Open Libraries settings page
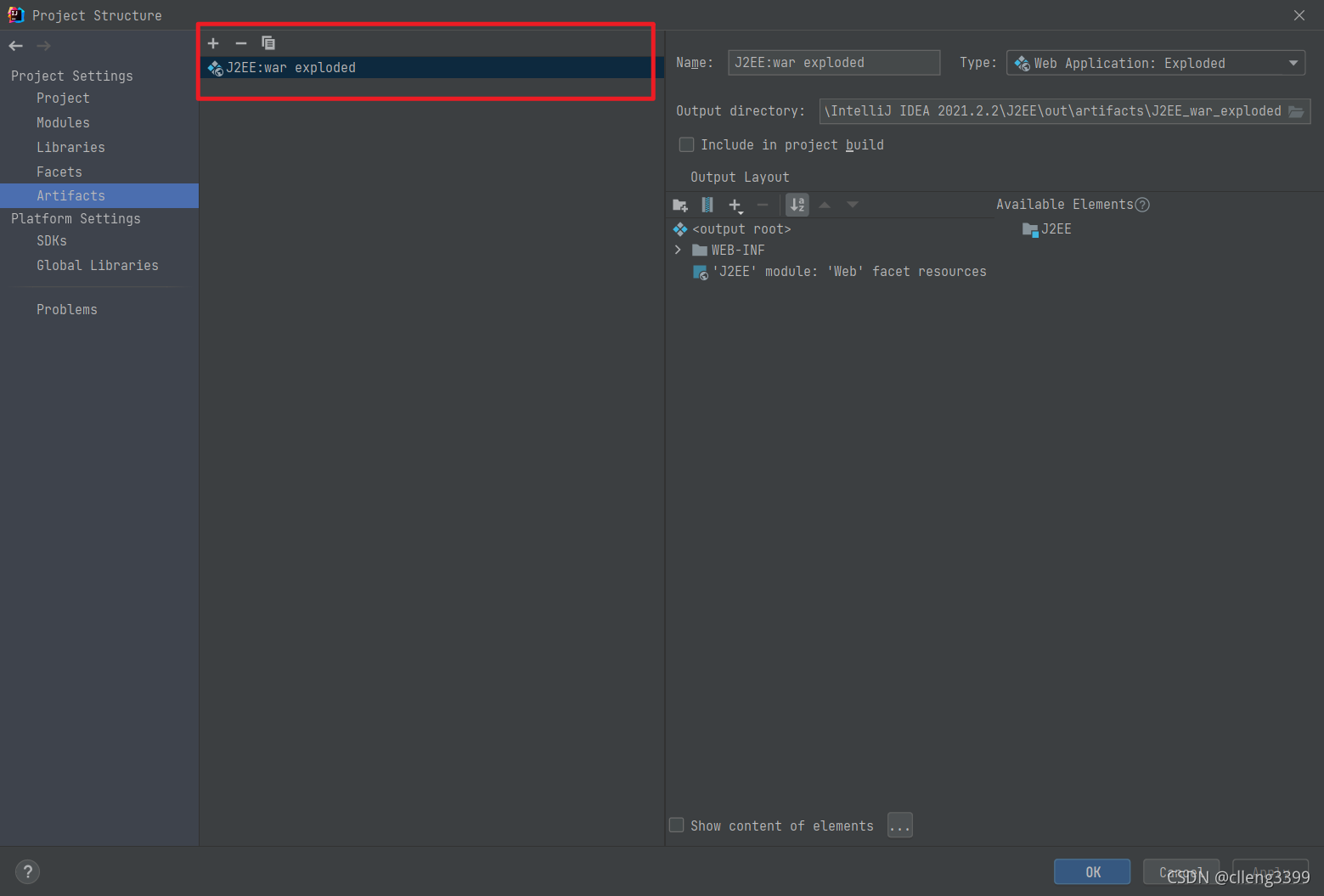Viewport: 1324px width, 896px height. point(70,148)
